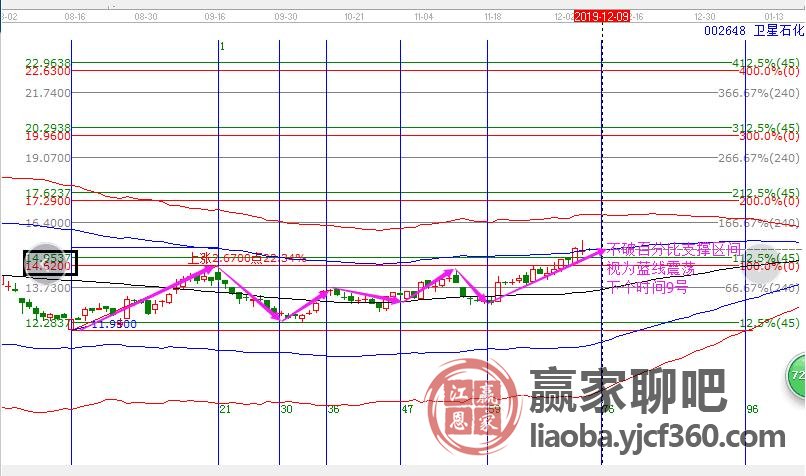Select the 视为蓝线震荡 annotation text

click(x=651, y=268)
